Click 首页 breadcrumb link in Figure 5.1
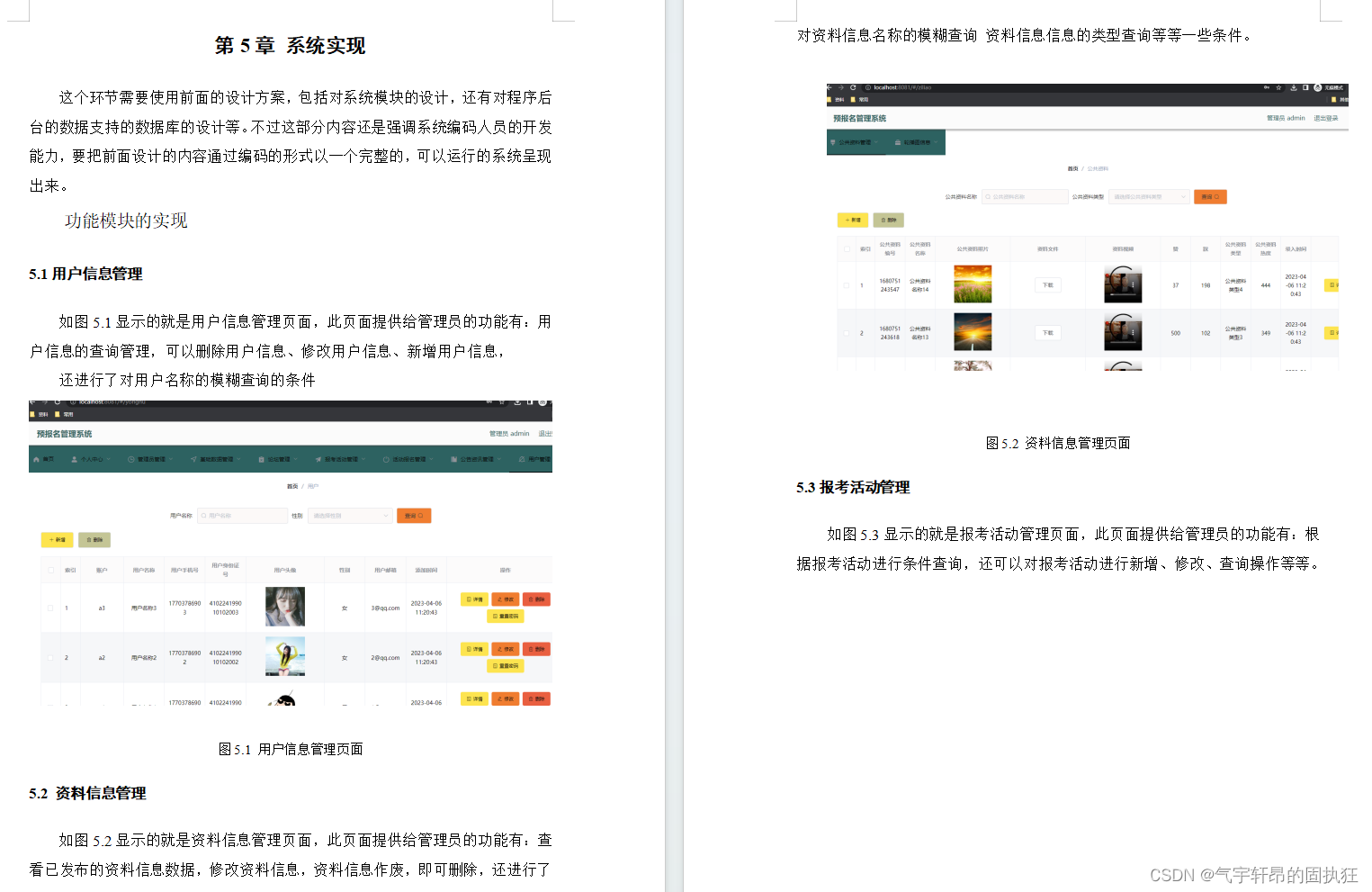1372x892 pixels. (x=292, y=486)
